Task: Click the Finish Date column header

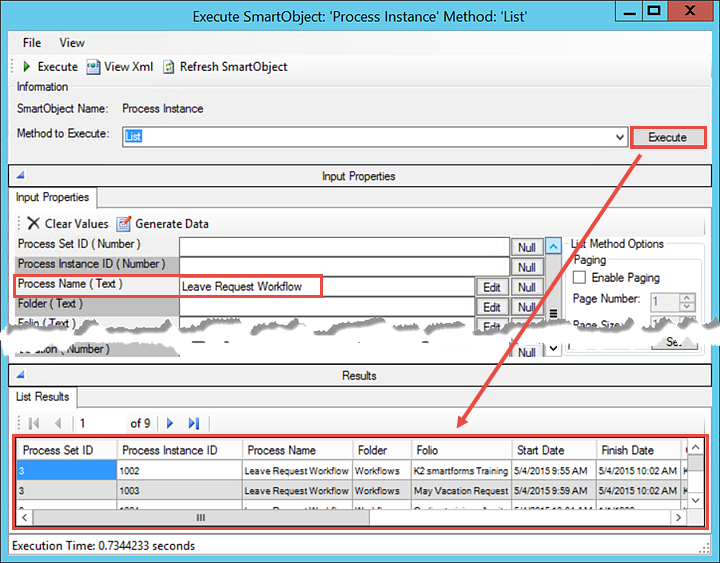Action: 638,450
